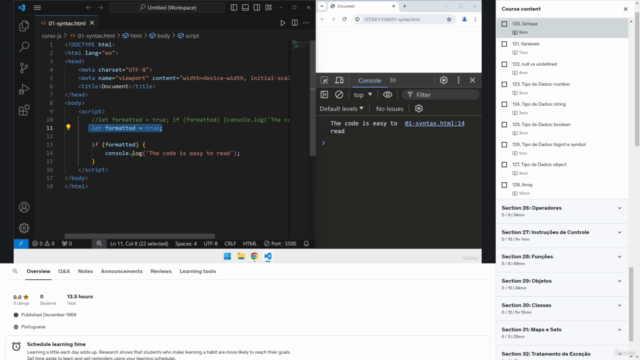Image resolution: width=640 pixels, height=360 pixels.
Task: Switch to the Q&A tab
Action: click(64, 271)
